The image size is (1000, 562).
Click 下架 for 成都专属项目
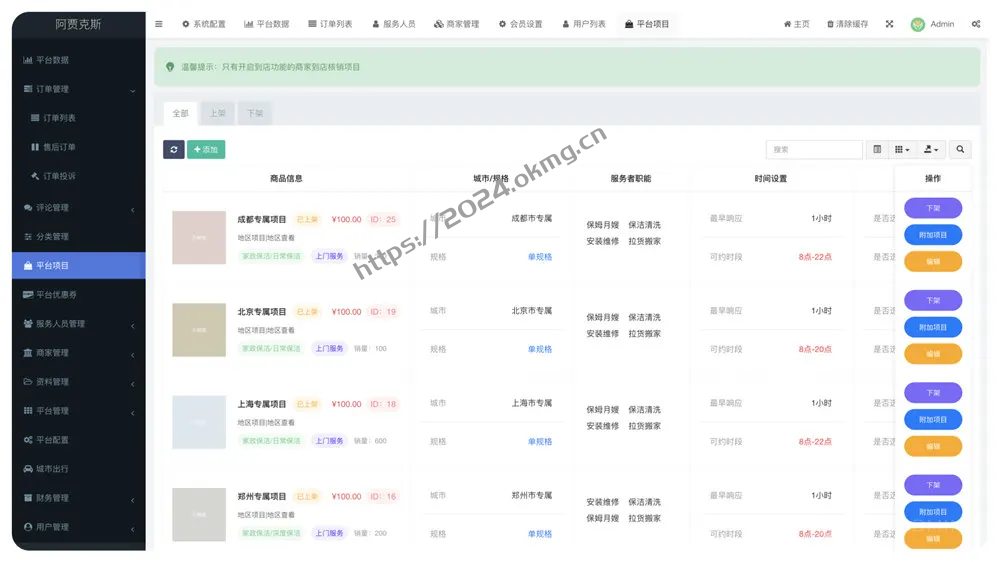point(933,208)
